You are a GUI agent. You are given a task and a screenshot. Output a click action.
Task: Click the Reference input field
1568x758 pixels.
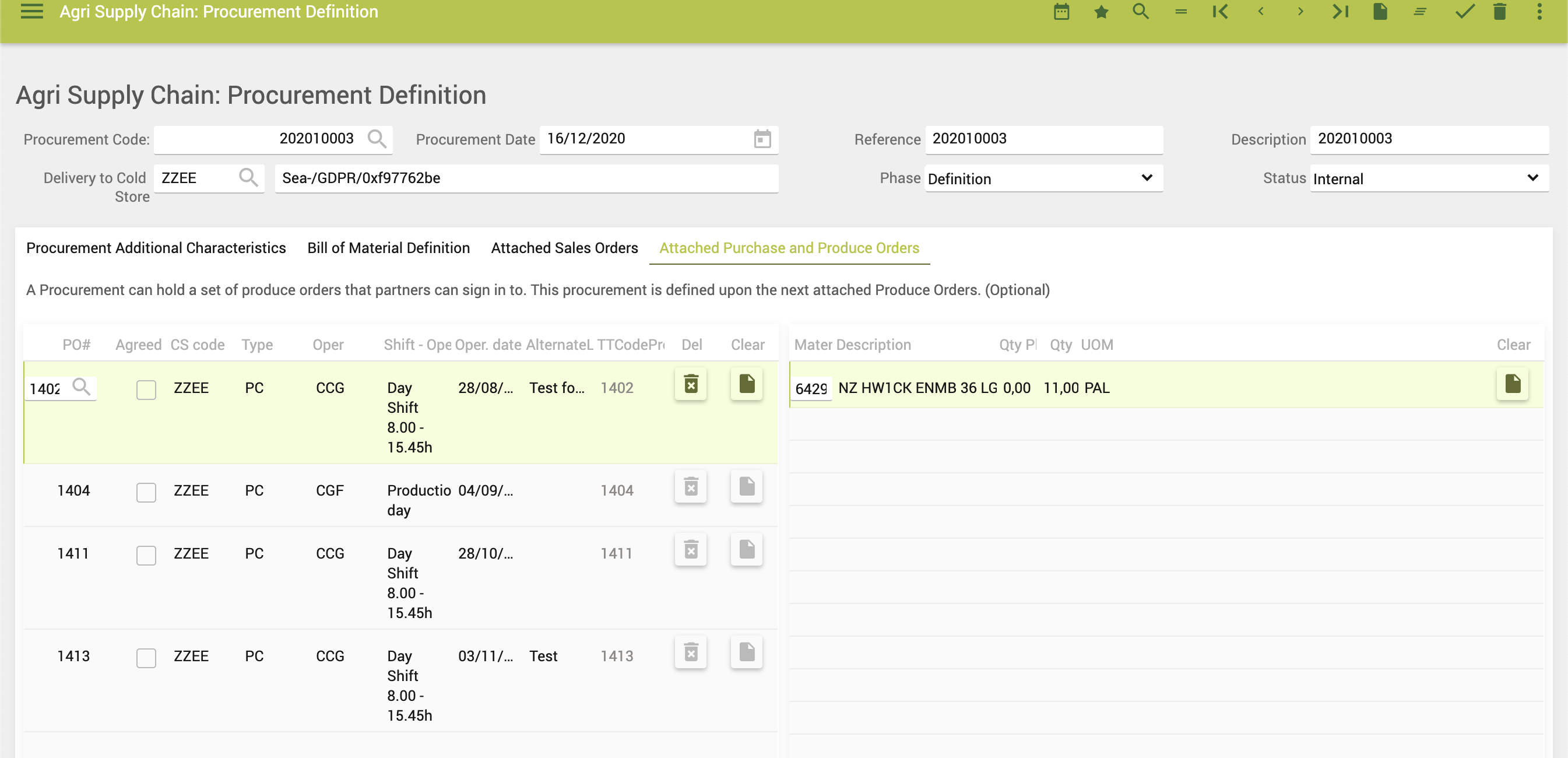click(1043, 139)
